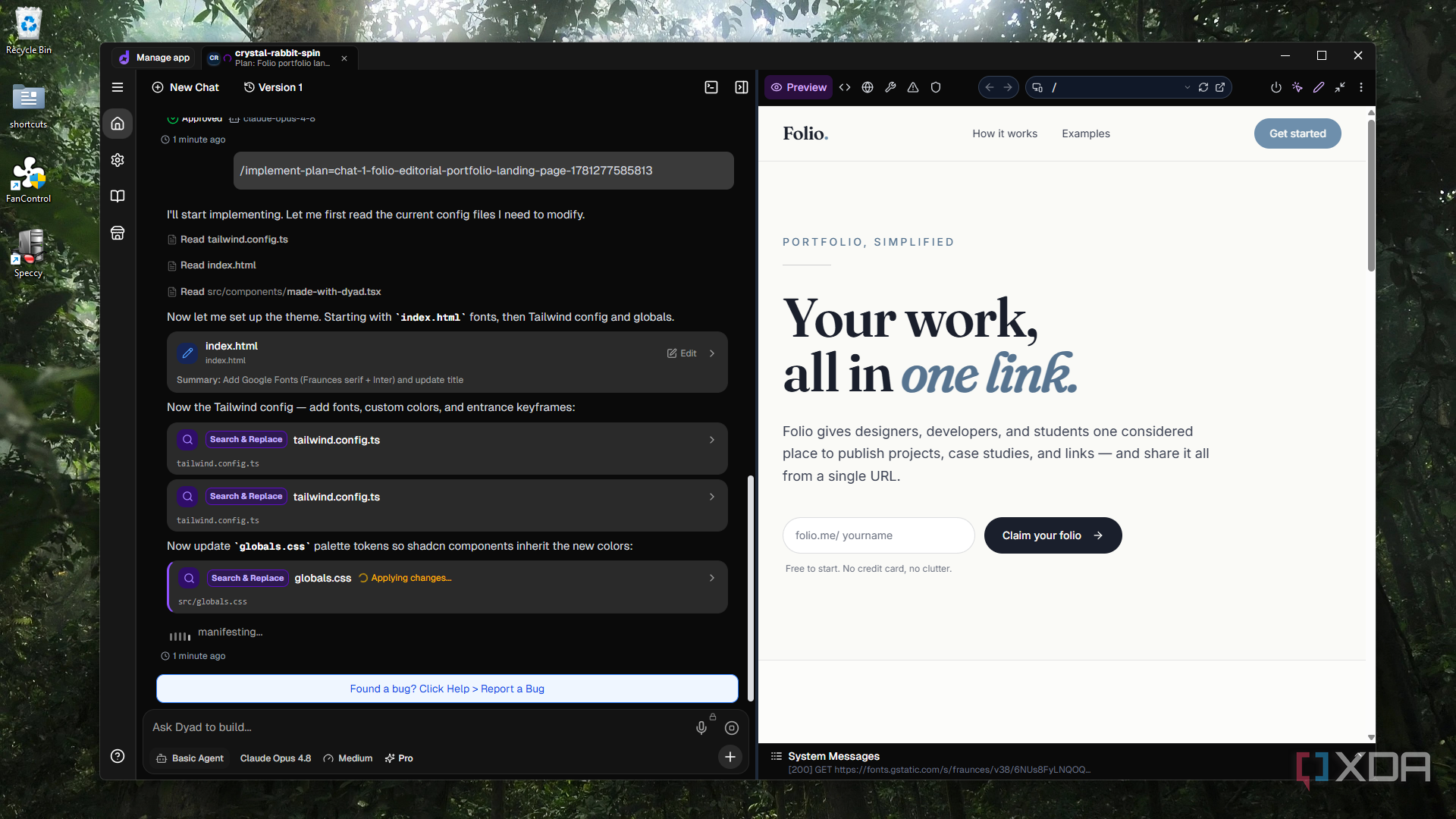This screenshot has width=1456, height=819.
Task: Open the Configure wrench icon
Action: click(x=890, y=87)
